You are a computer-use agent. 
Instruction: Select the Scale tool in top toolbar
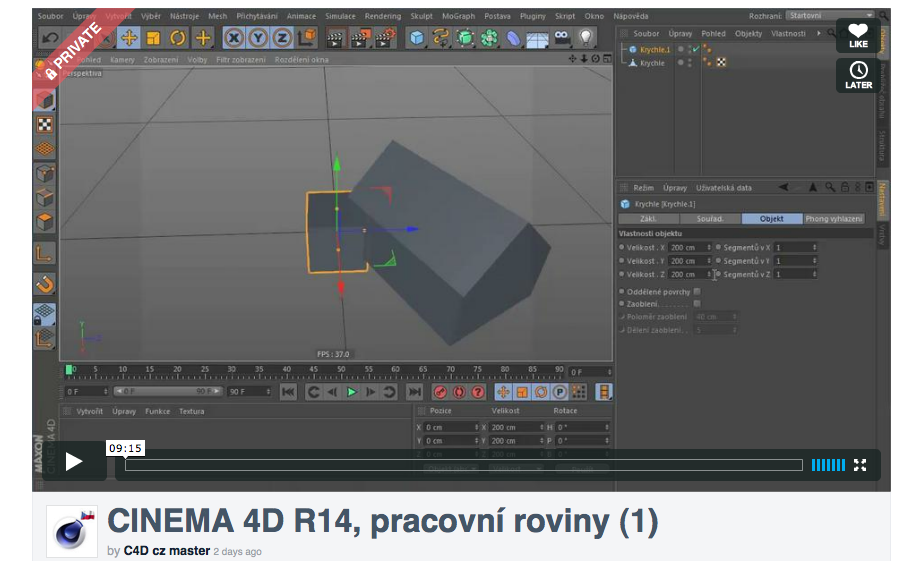click(x=153, y=38)
